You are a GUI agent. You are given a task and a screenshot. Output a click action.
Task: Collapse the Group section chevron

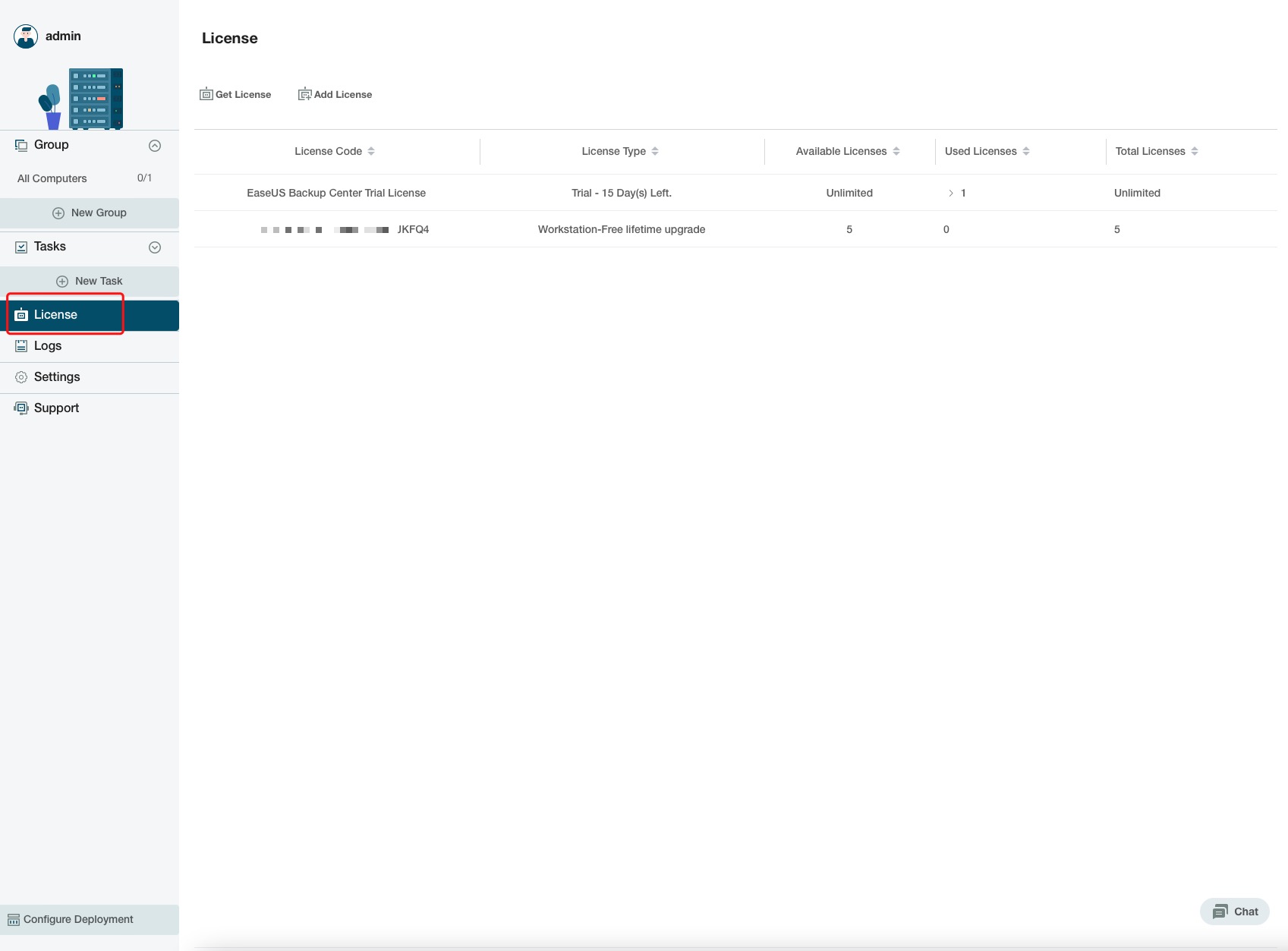[155, 146]
